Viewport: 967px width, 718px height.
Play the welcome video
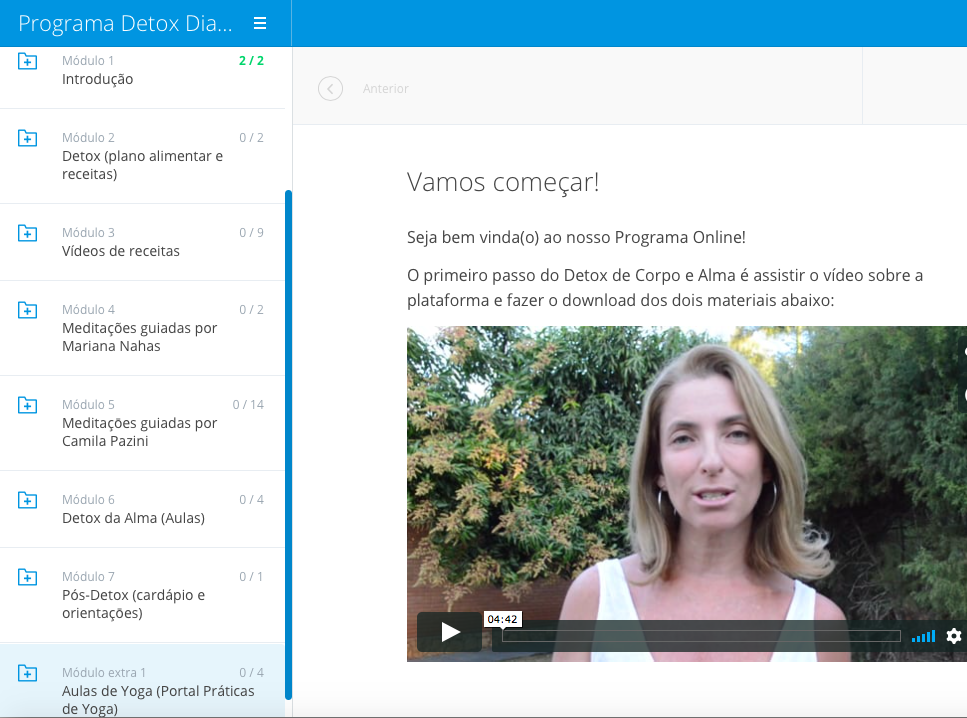[450, 632]
